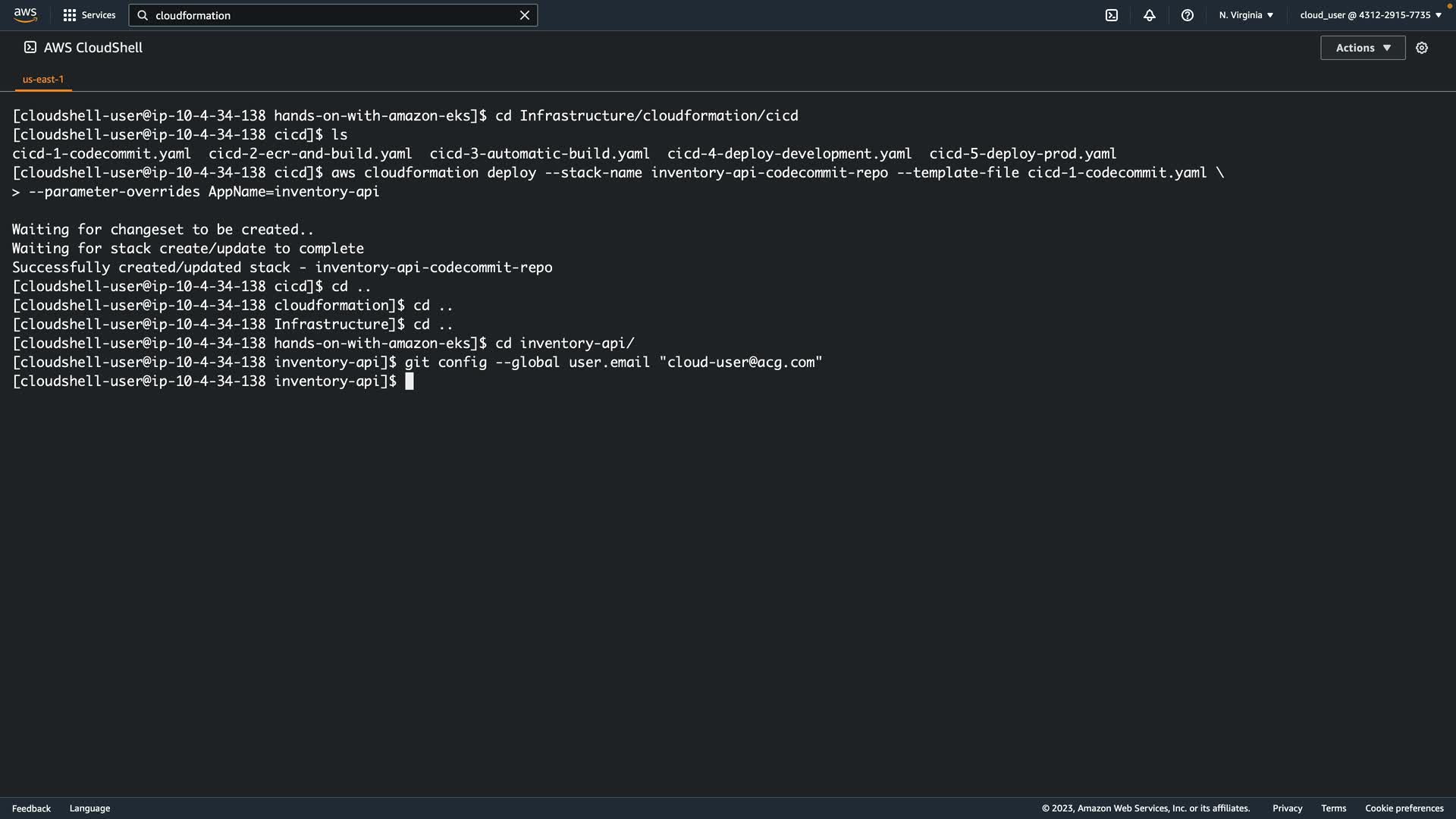
Task: Click the search magnifier icon
Action: point(143,15)
